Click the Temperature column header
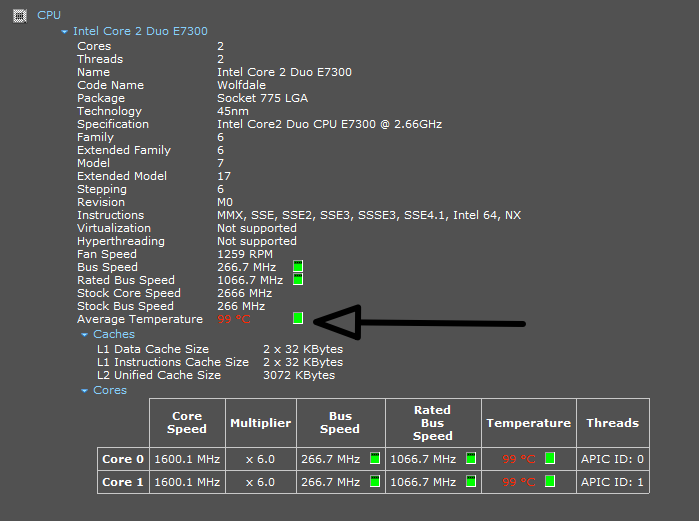This screenshot has width=699, height=521. coord(529,423)
